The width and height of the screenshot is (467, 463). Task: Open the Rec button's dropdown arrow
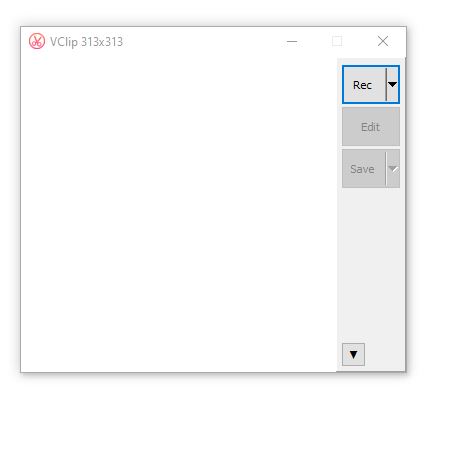coord(393,85)
